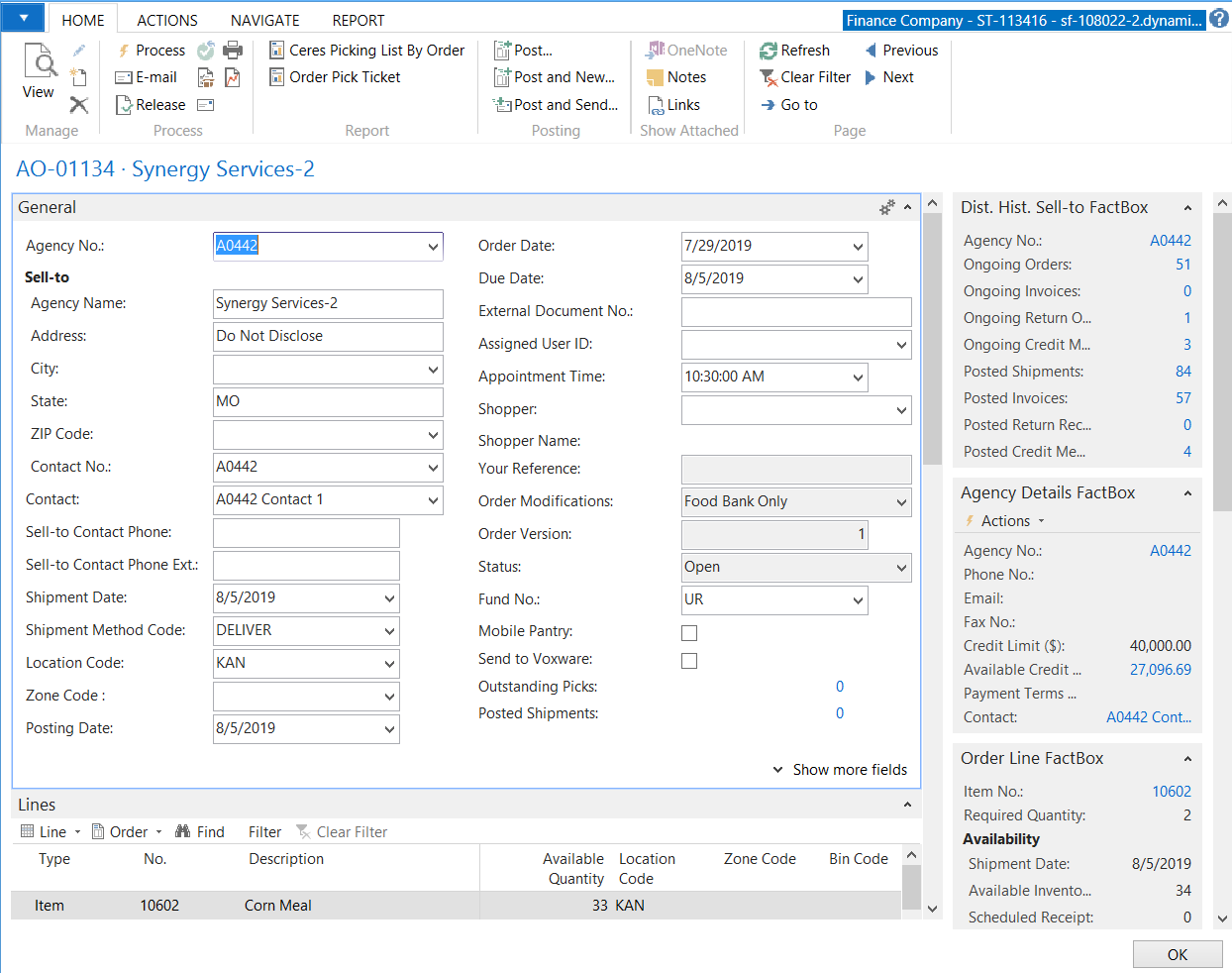Screen dimensions: 1232x973
Task: Switch to the ACTIONS ribbon tab
Action: point(166,20)
